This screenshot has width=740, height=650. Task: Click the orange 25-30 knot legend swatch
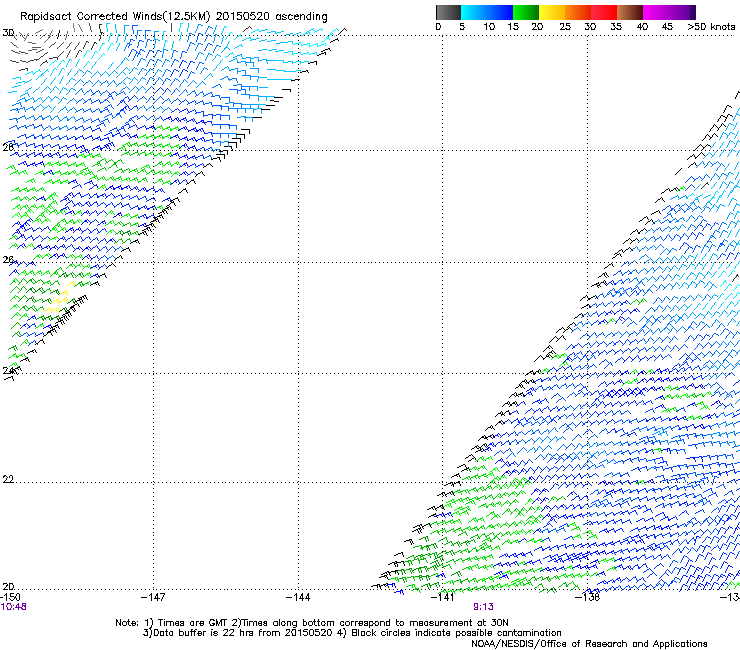coord(578,12)
